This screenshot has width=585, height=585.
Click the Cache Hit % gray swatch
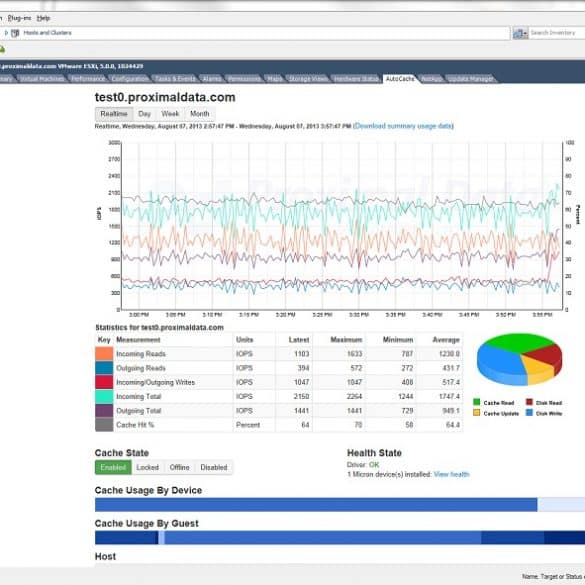click(104, 425)
